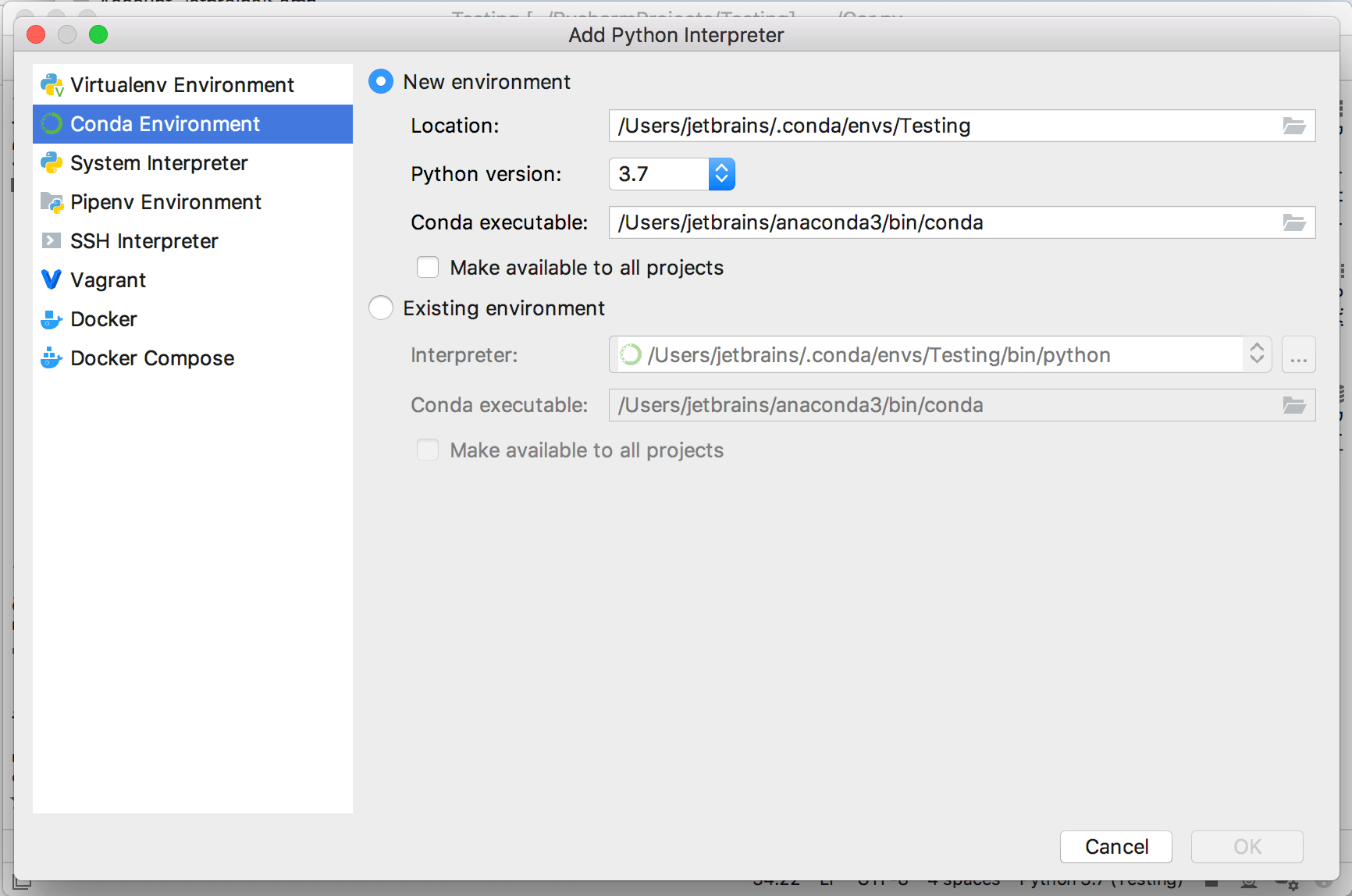
Task: Switch to System Interpreter section
Action: coord(159,163)
